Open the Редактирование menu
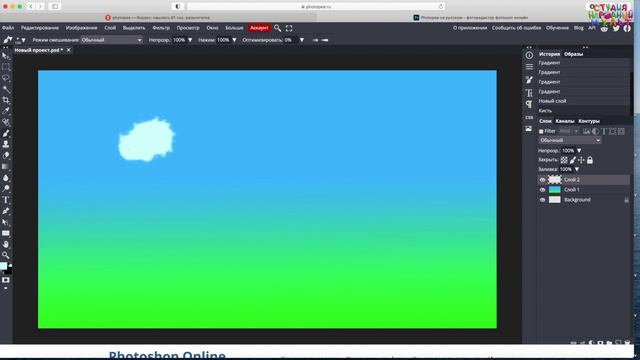The height and width of the screenshot is (360, 640). click(40, 28)
